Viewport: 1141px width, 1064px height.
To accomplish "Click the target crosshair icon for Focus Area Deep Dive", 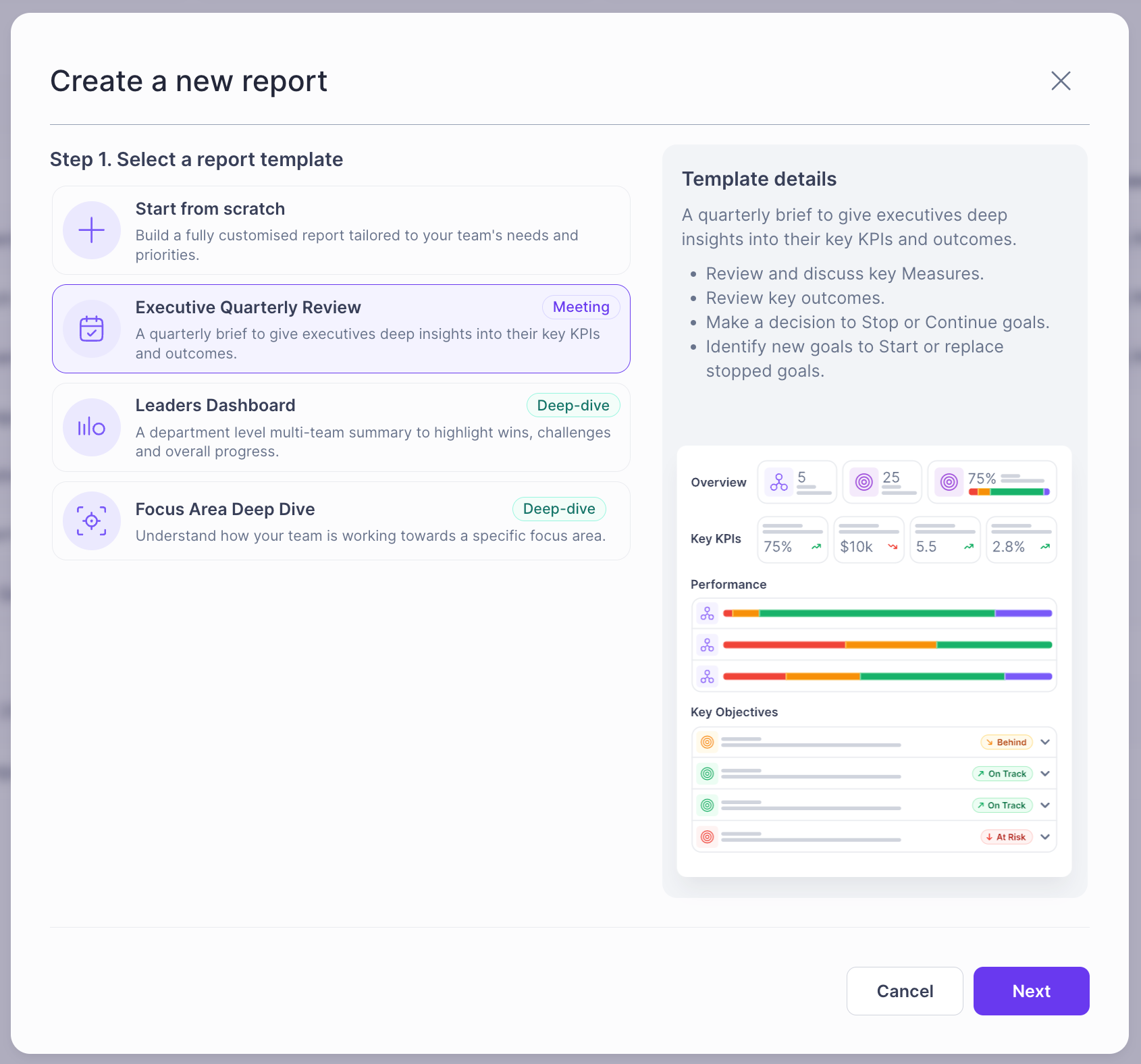I will tap(92, 521).
